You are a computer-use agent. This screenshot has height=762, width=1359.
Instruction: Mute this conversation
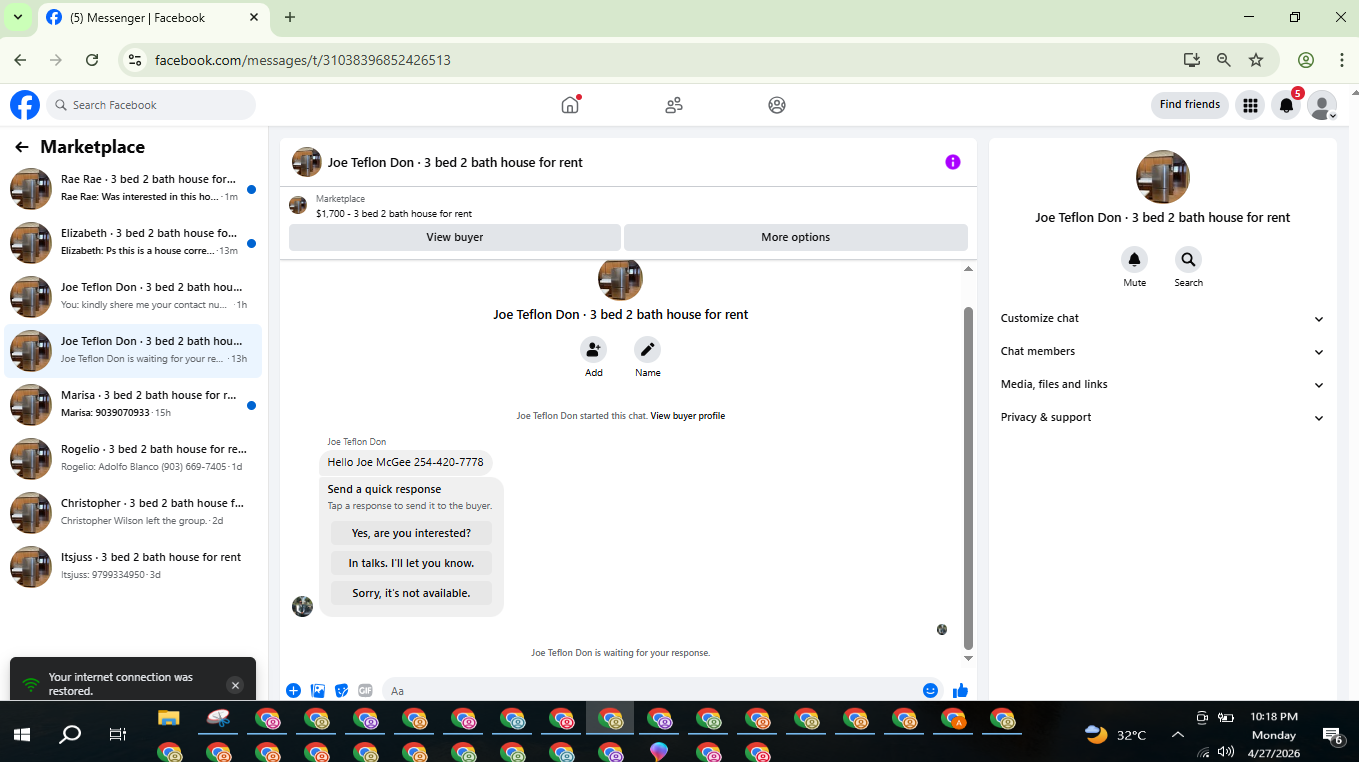tap(1134, 260)
